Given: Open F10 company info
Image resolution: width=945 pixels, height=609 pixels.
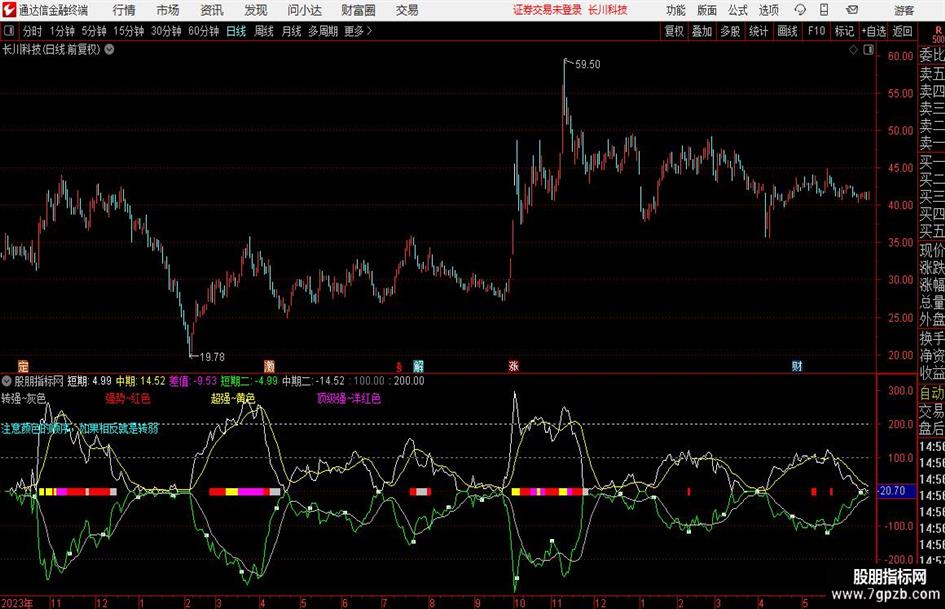Looking at the screenshot, I should [817, 31].
